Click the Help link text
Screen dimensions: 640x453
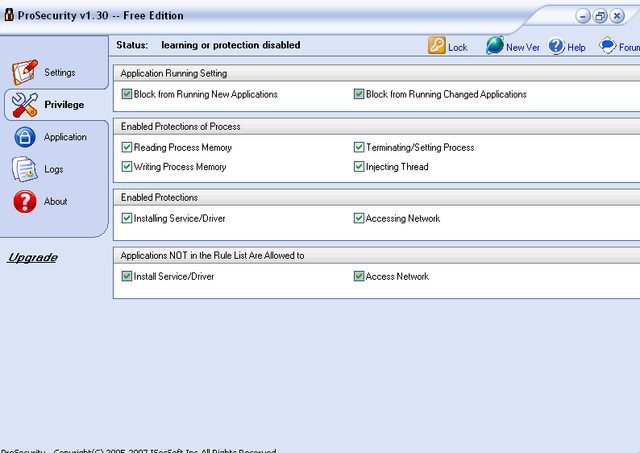(x=576, y=48)
